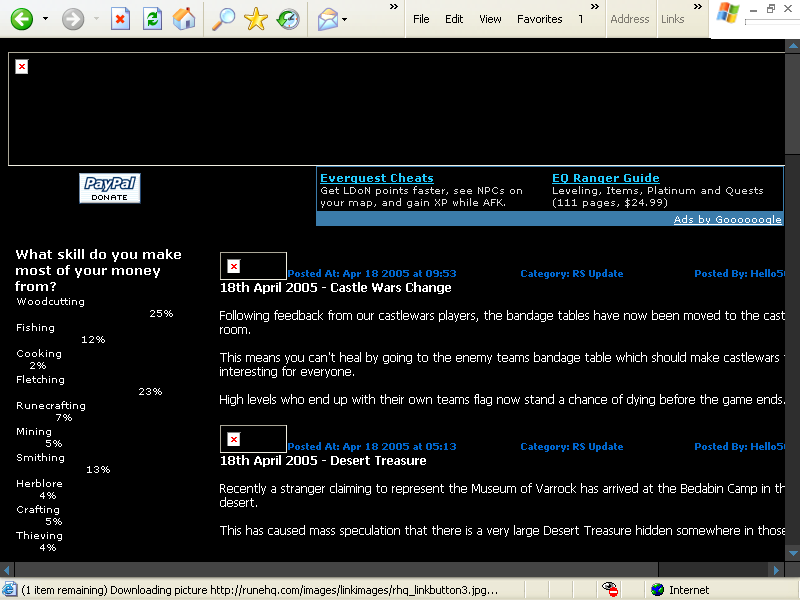Open the privacy report eye icon
The image size is (800, 600).
[x=609, y=590]
